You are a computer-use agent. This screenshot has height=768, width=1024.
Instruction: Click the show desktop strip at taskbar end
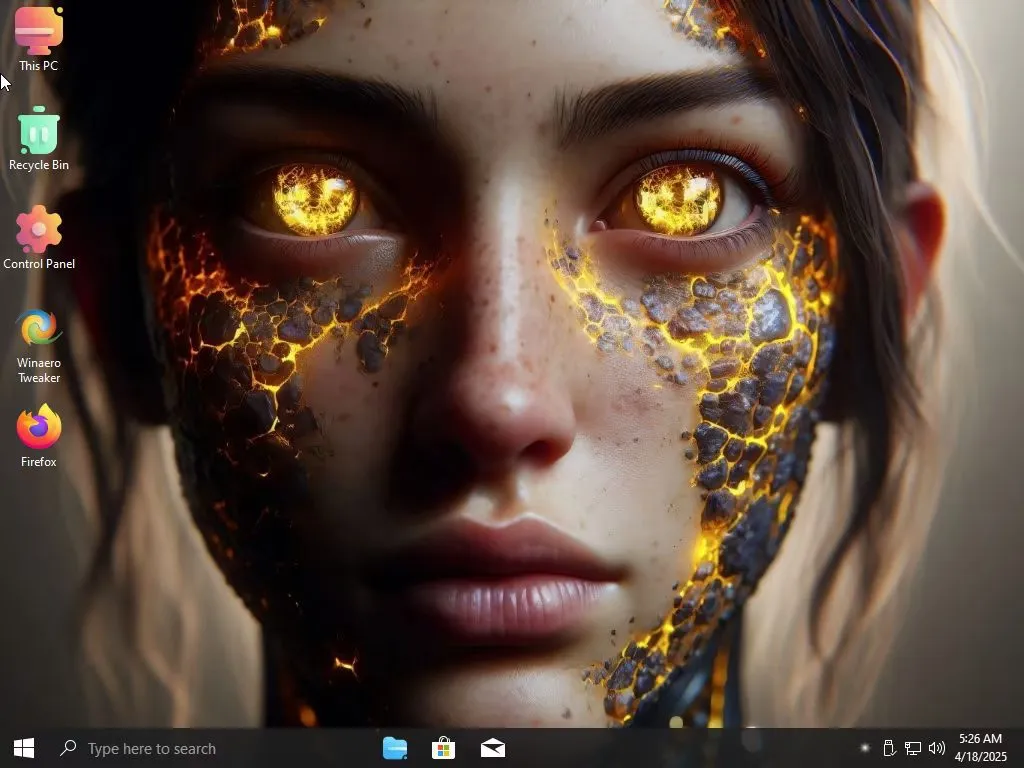(x=1021, y=747)
